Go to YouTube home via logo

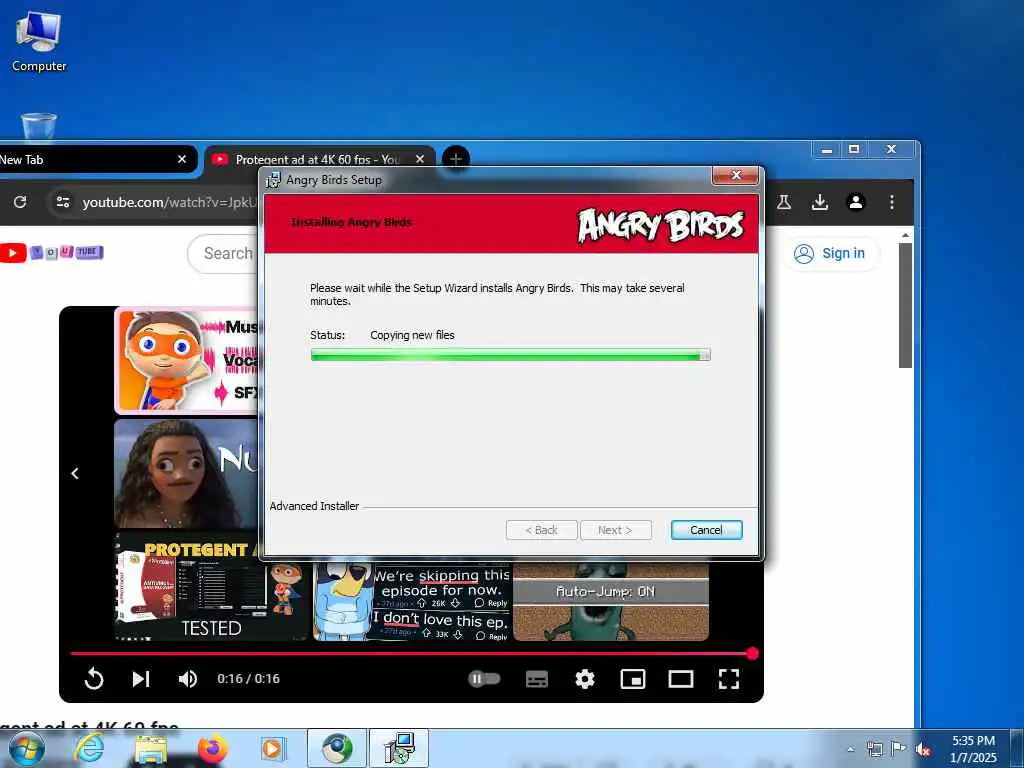[x=52, y=252]
